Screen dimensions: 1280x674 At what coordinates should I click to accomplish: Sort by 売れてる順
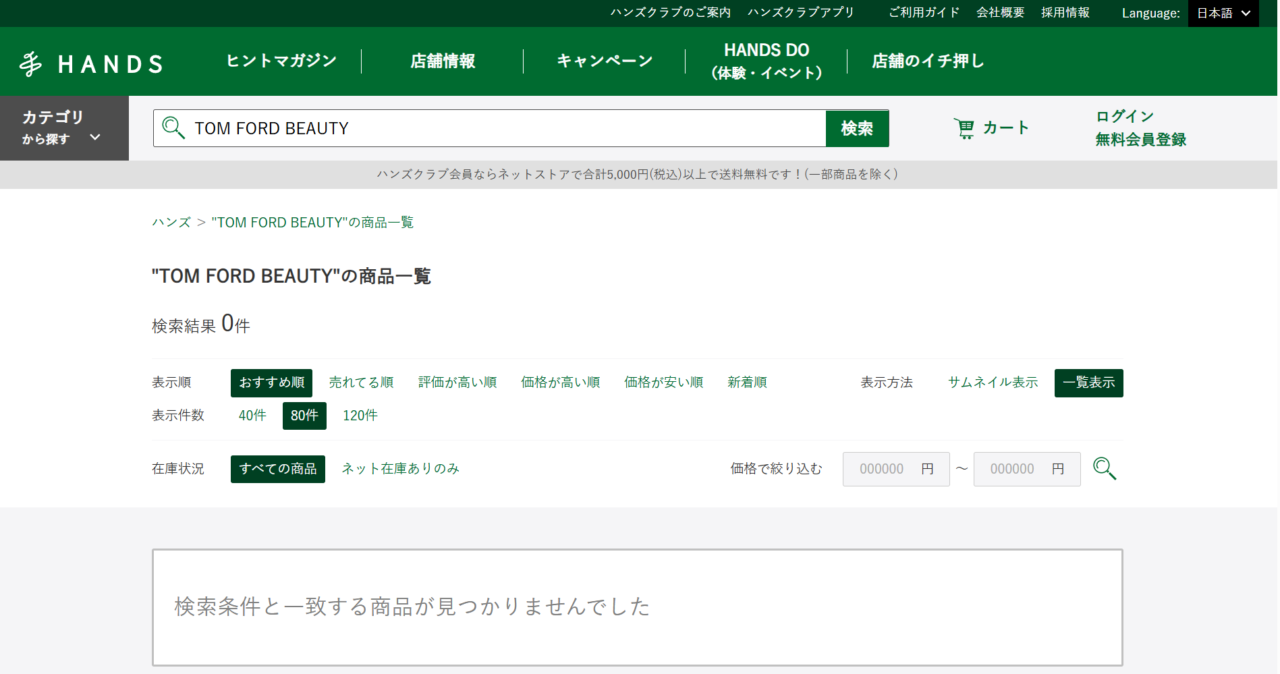(x=361, y=383)
